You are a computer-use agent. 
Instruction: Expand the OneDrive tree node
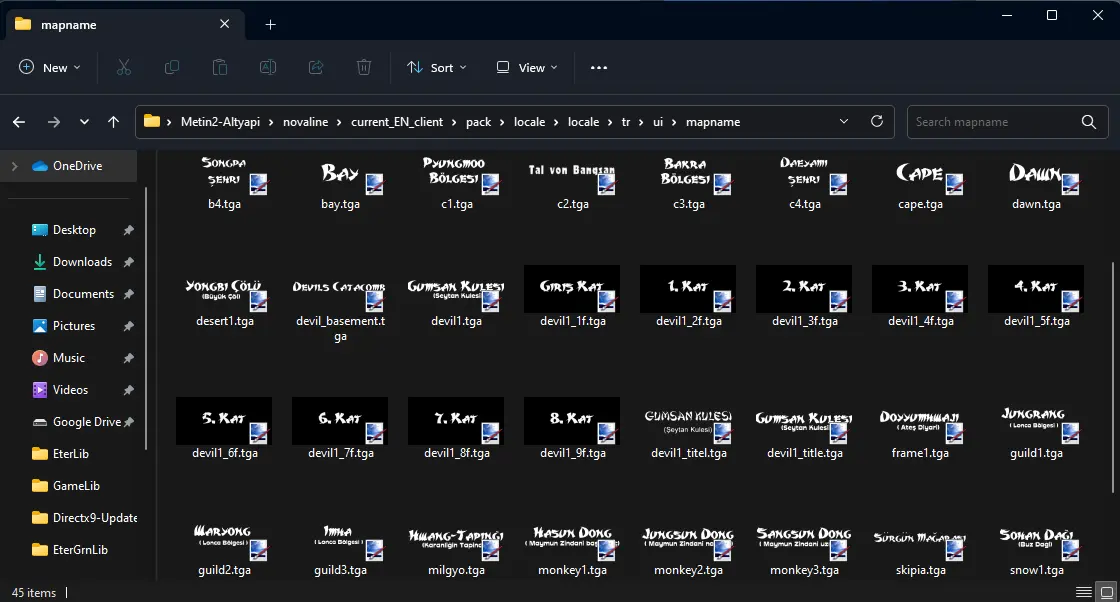coord(14,166)
